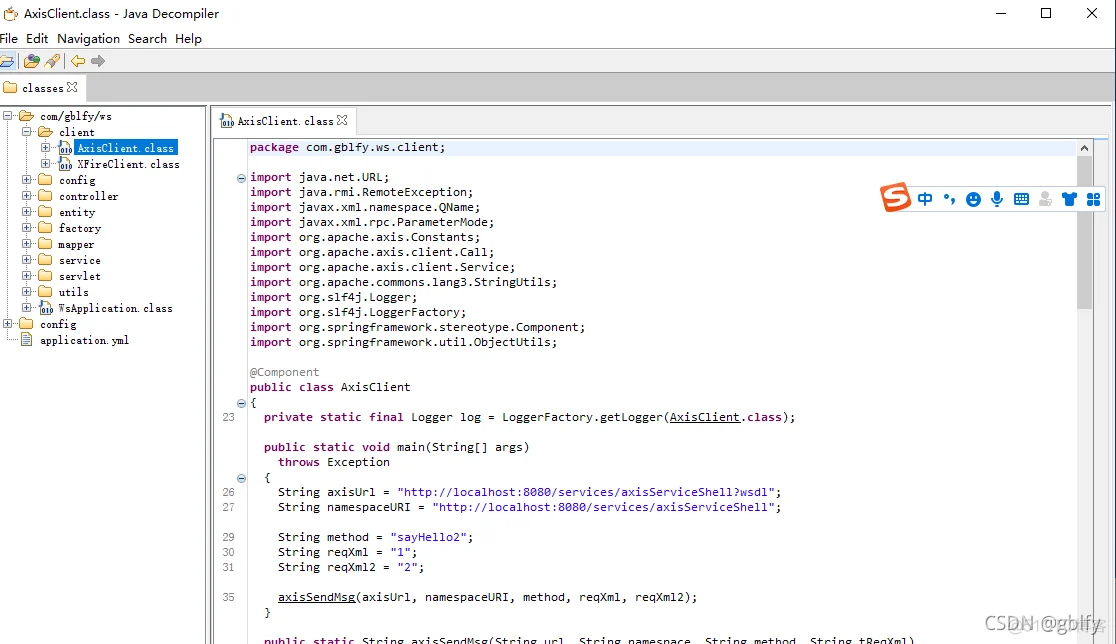Click line number 23 in the gutter
1116x644 pixels.
pyautogui.click(x=228, y=417)
